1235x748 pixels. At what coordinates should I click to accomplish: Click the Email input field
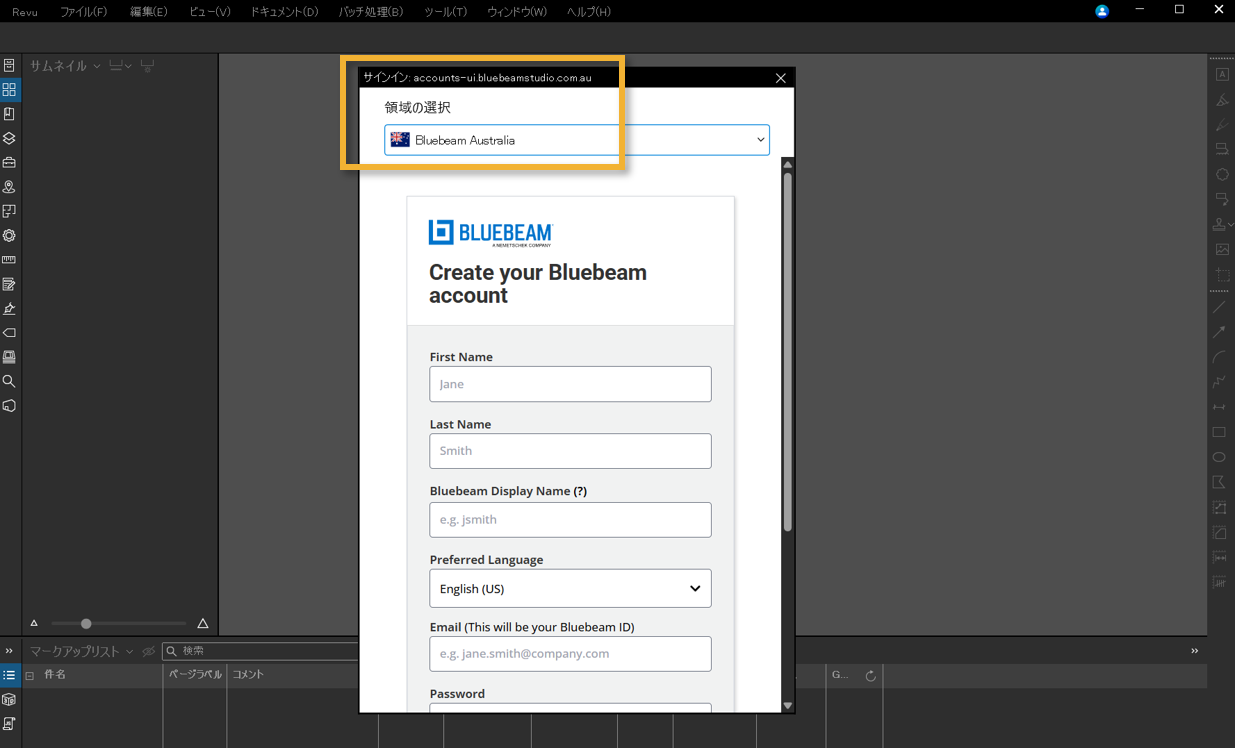570,654
